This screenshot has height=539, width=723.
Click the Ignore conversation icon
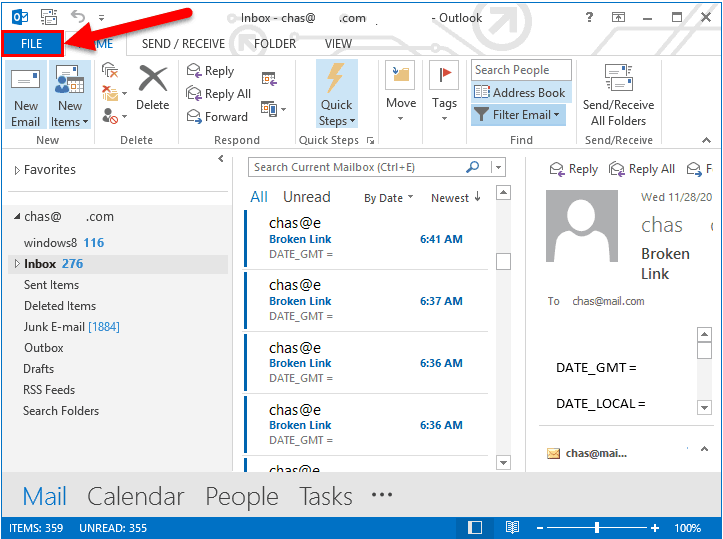tap(110, 71)
